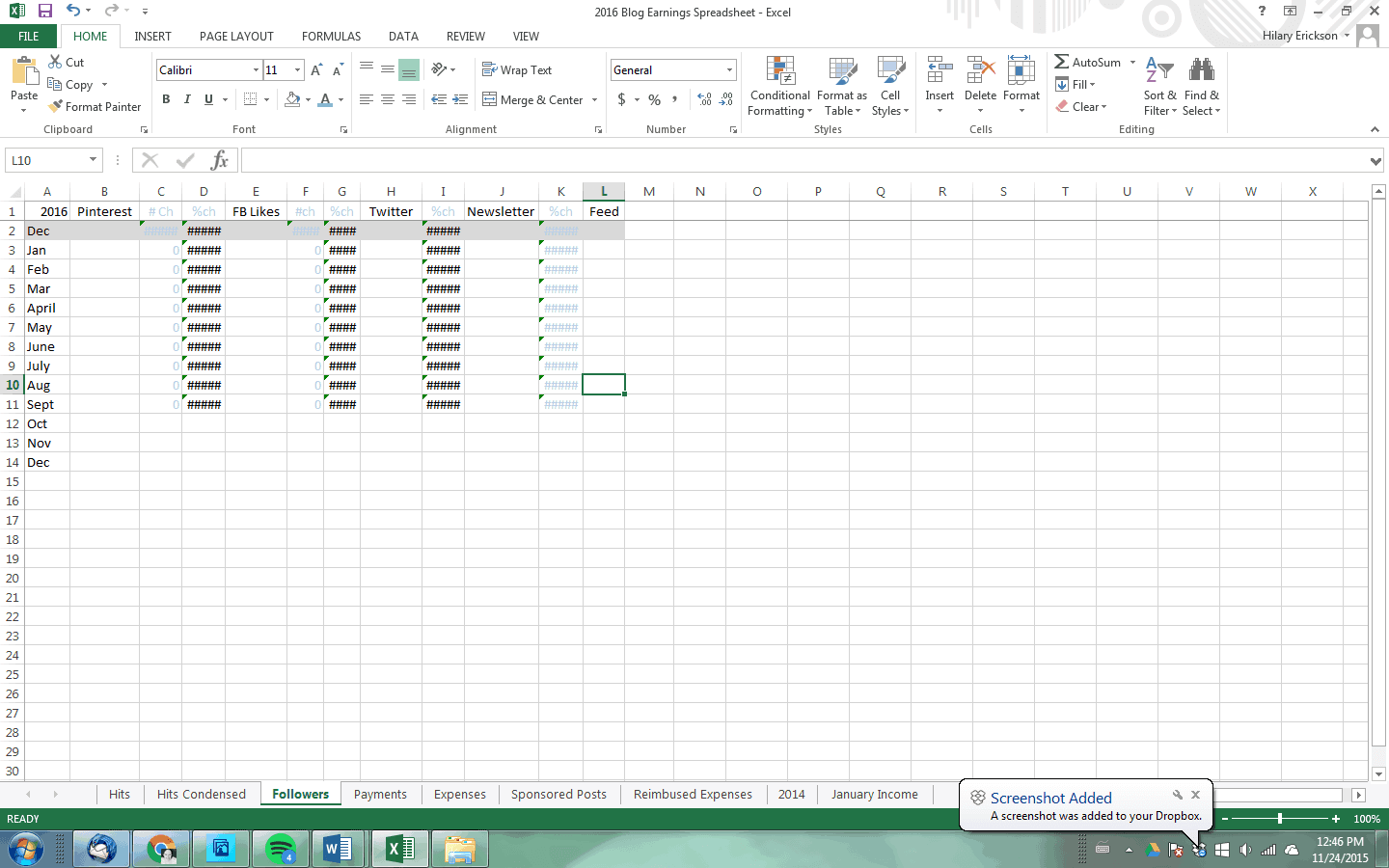Select the column L header
The image size is (1389, 868).
coord(604,191)
